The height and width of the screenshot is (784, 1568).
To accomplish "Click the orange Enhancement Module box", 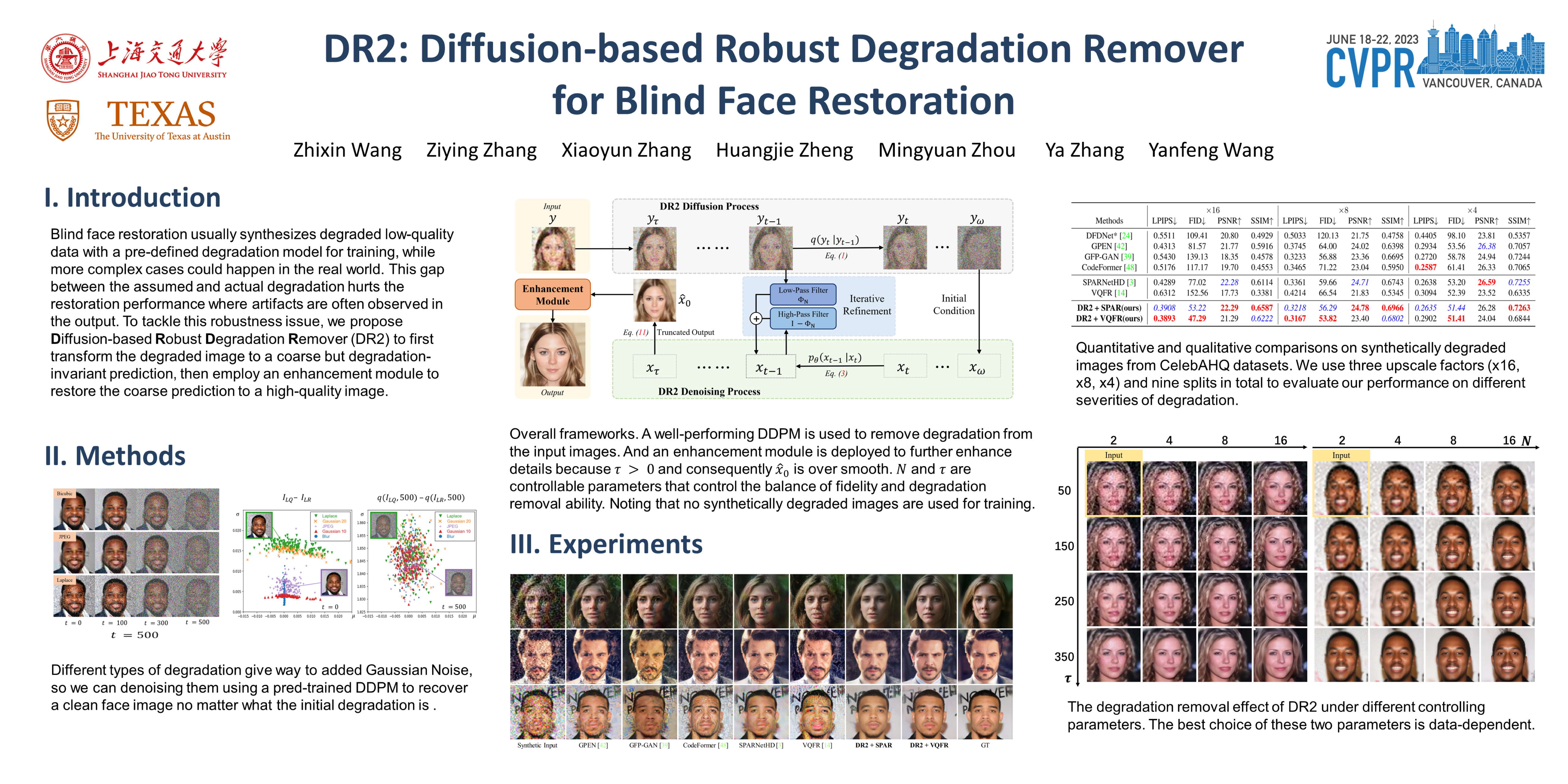I will tap(552, 295).
